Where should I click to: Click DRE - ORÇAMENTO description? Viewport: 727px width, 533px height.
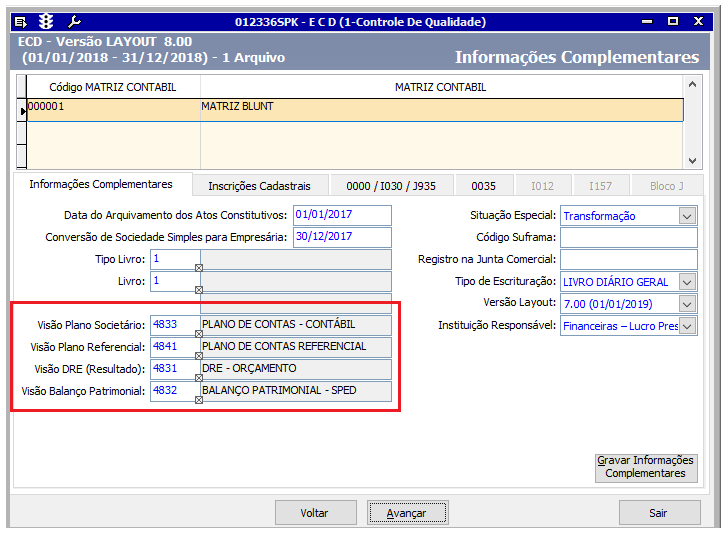296,369
